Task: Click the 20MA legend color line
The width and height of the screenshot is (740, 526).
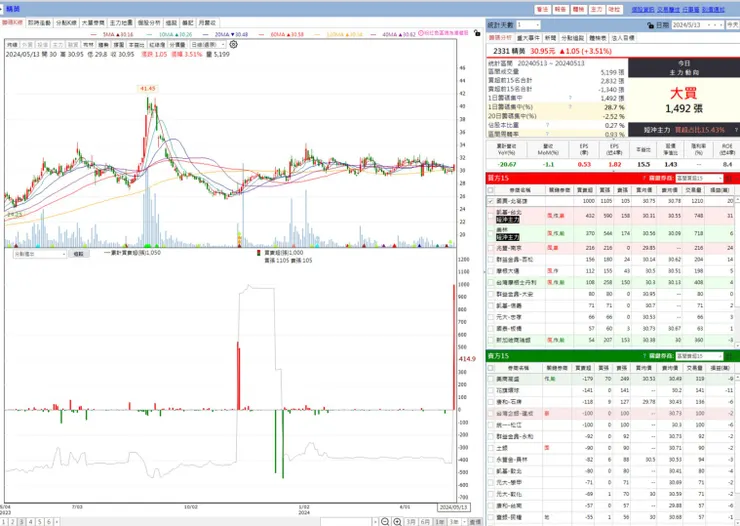Action: (205, 34)
